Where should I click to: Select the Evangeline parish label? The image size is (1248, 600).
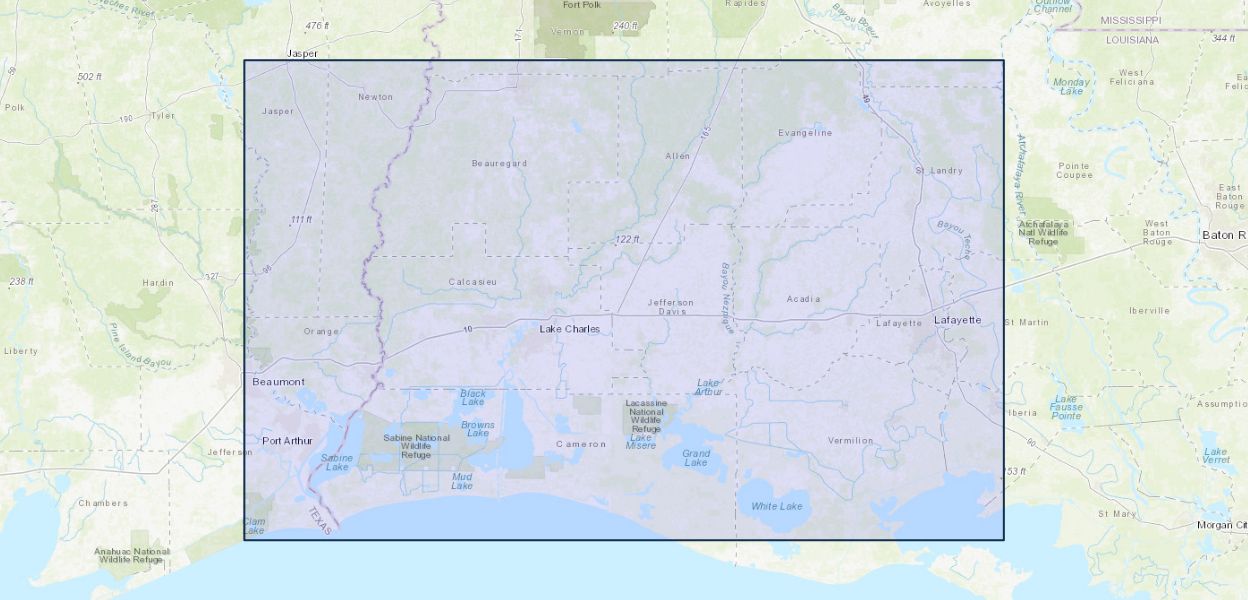tap(805, 133)
